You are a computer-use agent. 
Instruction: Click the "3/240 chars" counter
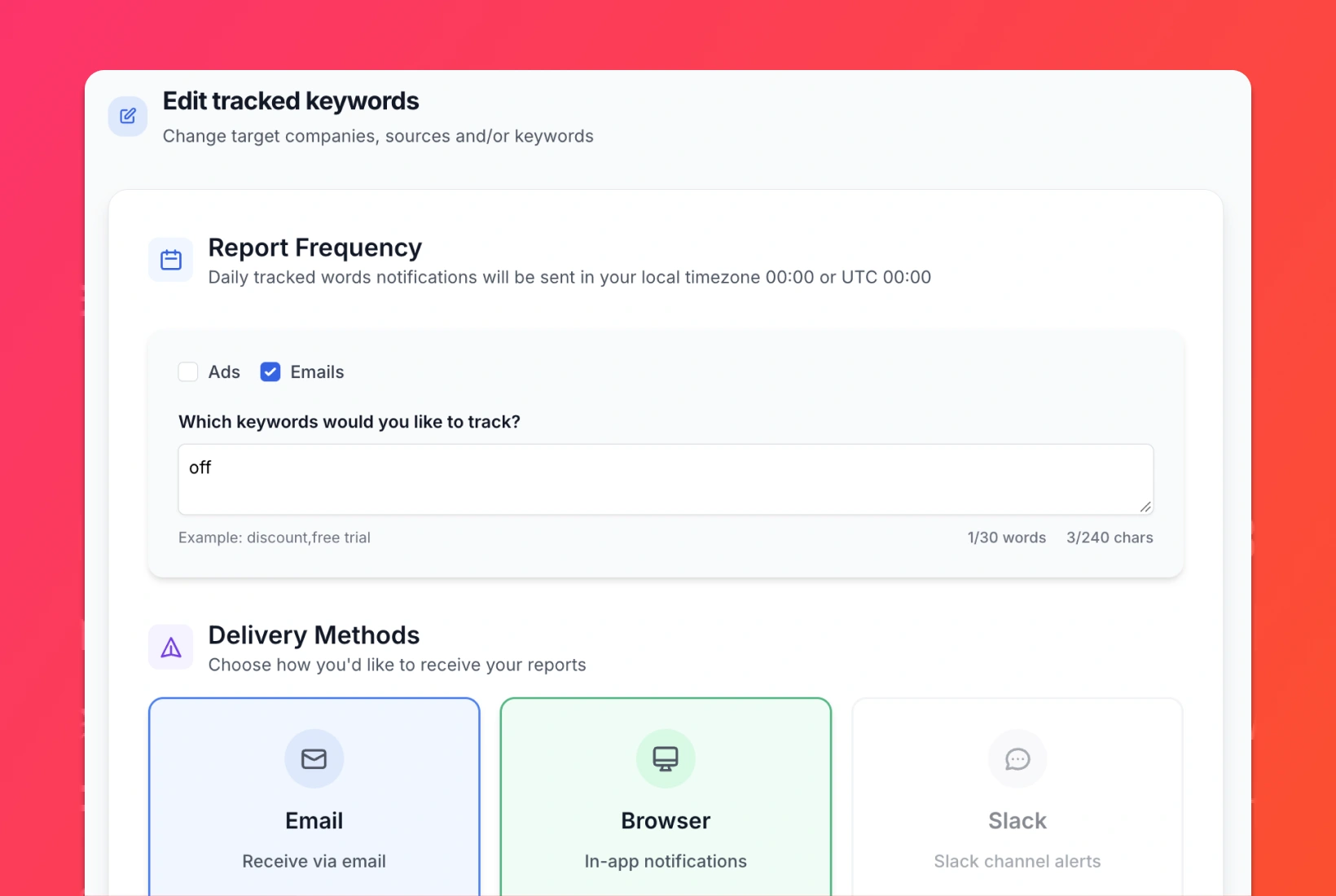1110,538
